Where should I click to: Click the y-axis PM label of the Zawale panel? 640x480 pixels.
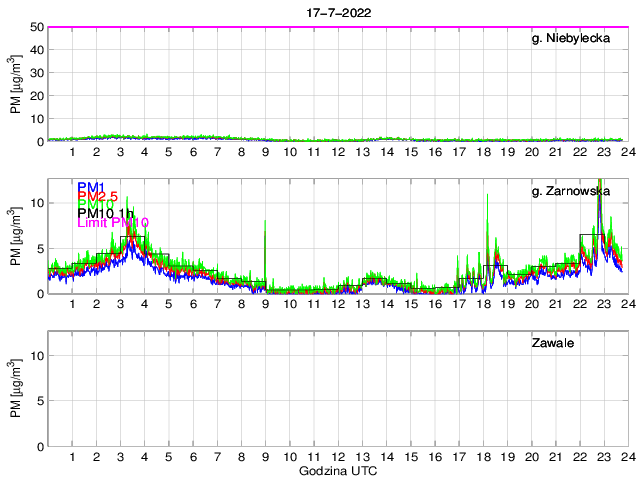16,389
